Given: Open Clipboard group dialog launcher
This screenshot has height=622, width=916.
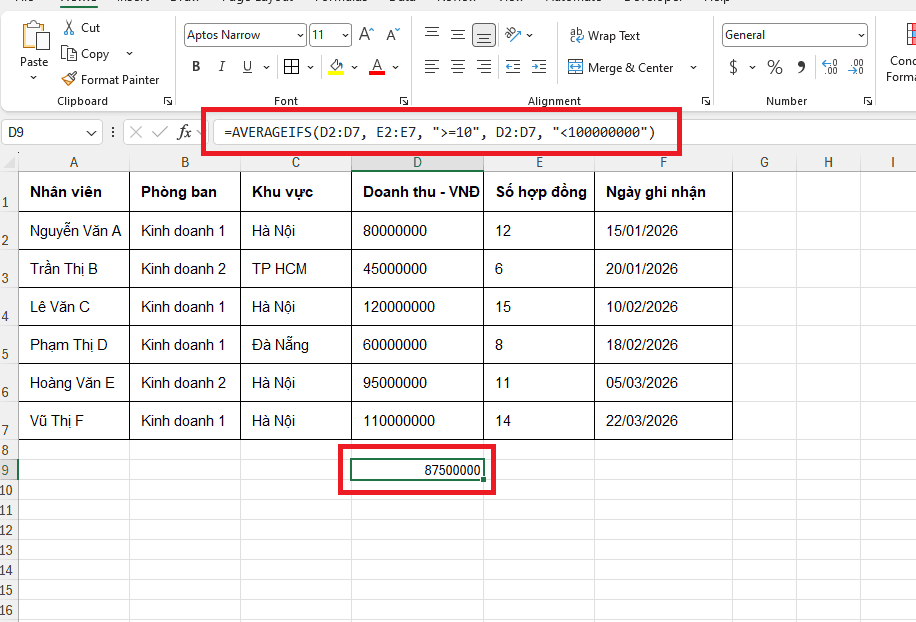Looking at the screenshot, I should click(168, 101).
